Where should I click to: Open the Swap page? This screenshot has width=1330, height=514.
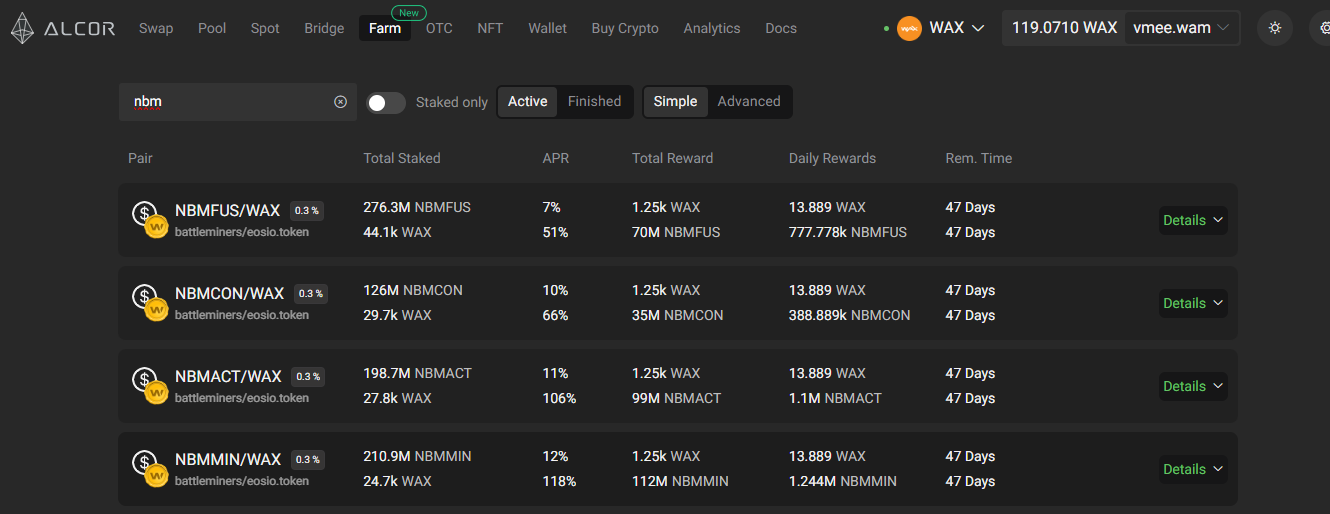156,28
